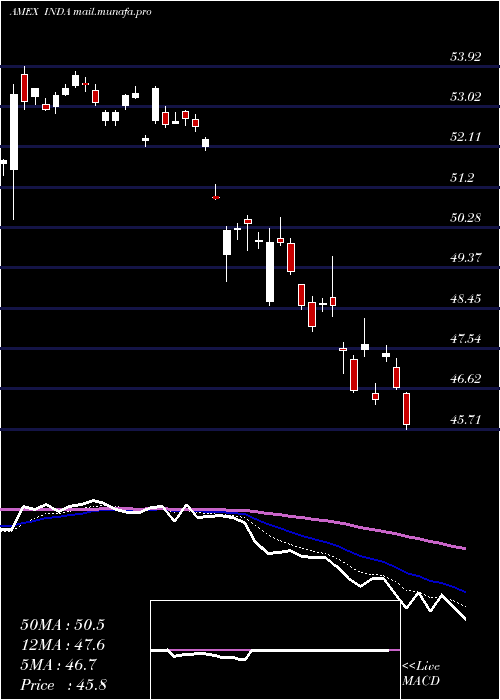Click the 49.37 price level label
Viewport: 500px width, 700px height.
pyautogui.click(x=466, y=258)
